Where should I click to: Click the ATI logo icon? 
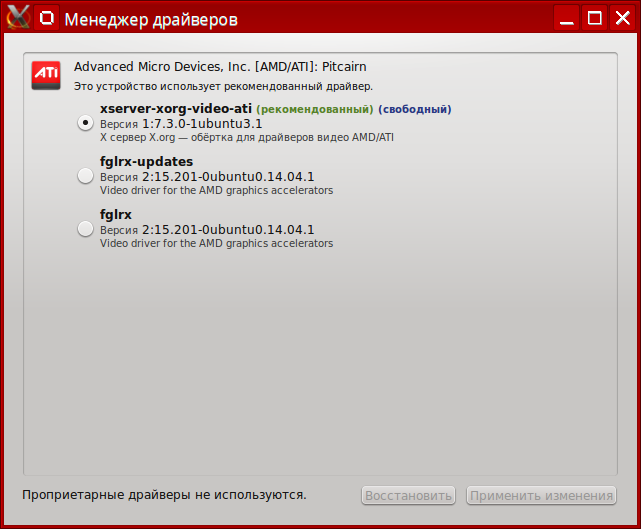tap(46, 74)
